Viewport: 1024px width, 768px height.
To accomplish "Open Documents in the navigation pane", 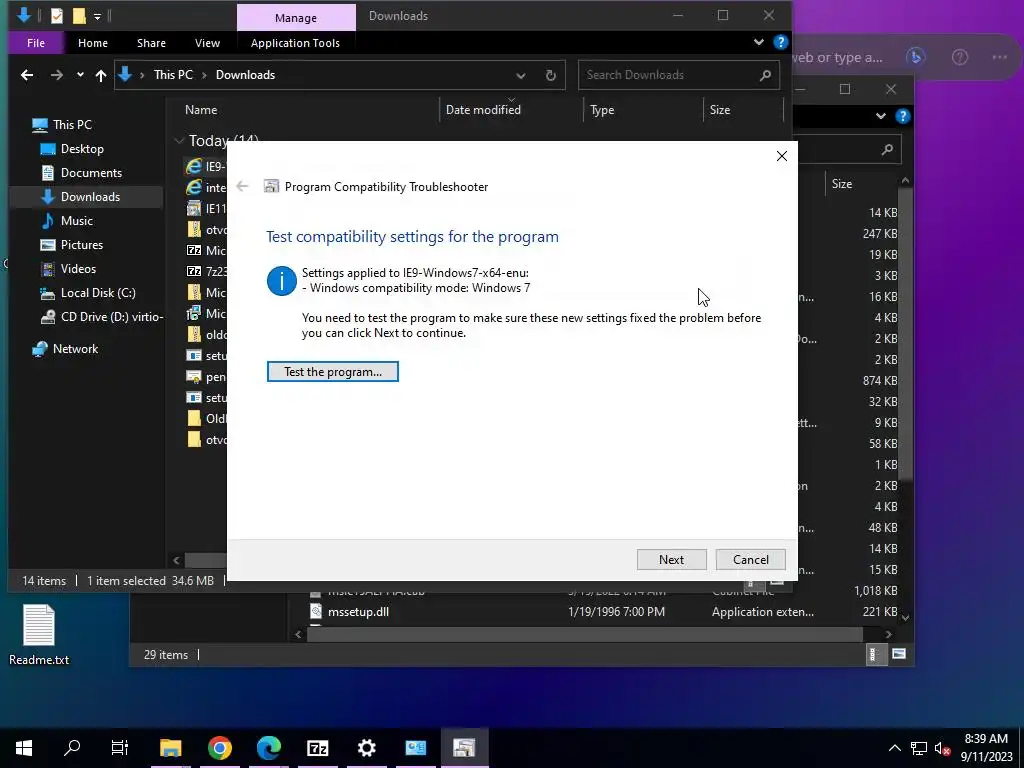I will pos(91,173).
